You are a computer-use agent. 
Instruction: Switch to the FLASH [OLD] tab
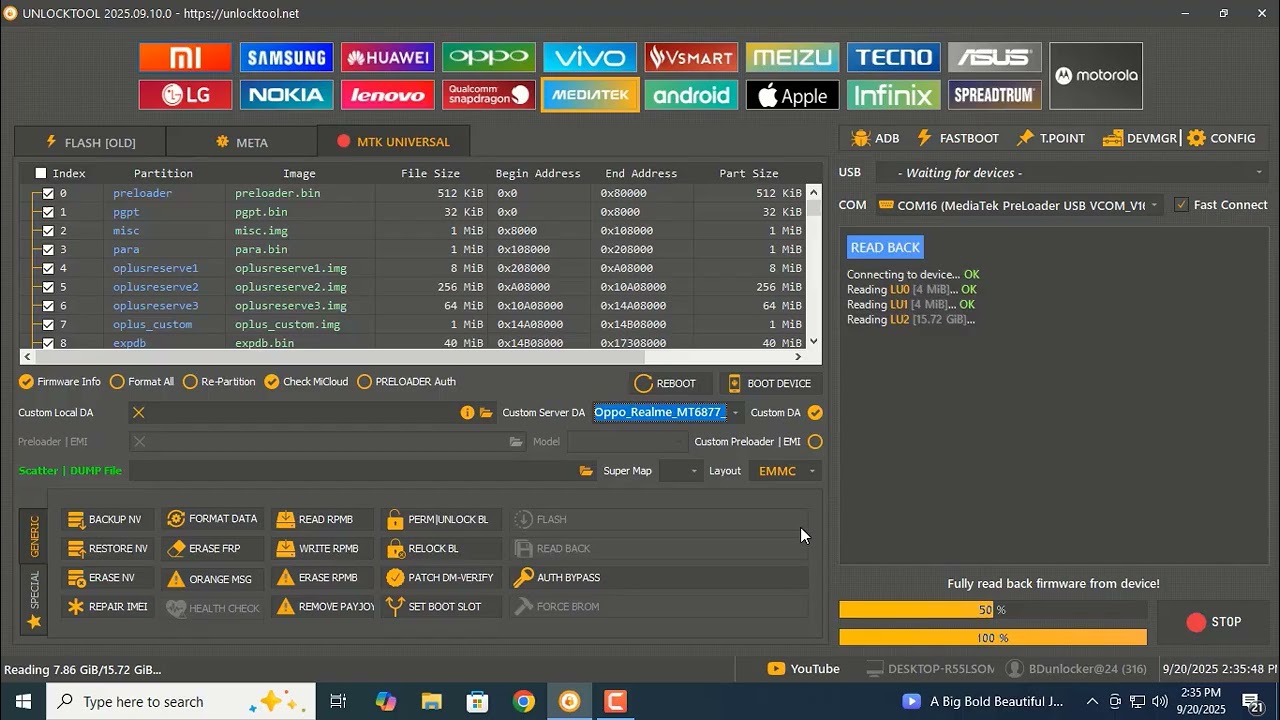(x=91, y=142)
